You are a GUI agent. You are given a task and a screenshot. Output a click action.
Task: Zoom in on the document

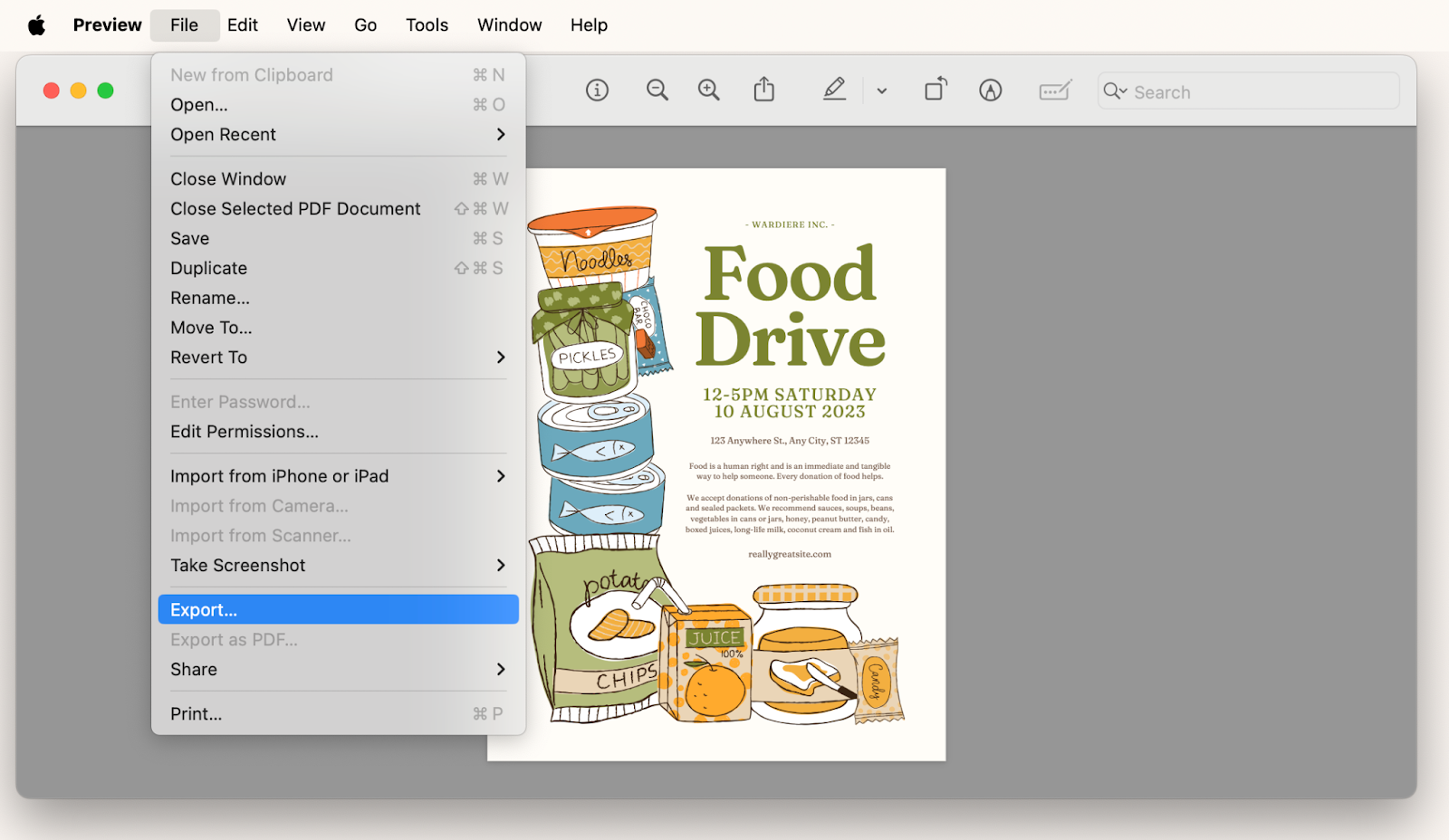(x=709, y=90)
